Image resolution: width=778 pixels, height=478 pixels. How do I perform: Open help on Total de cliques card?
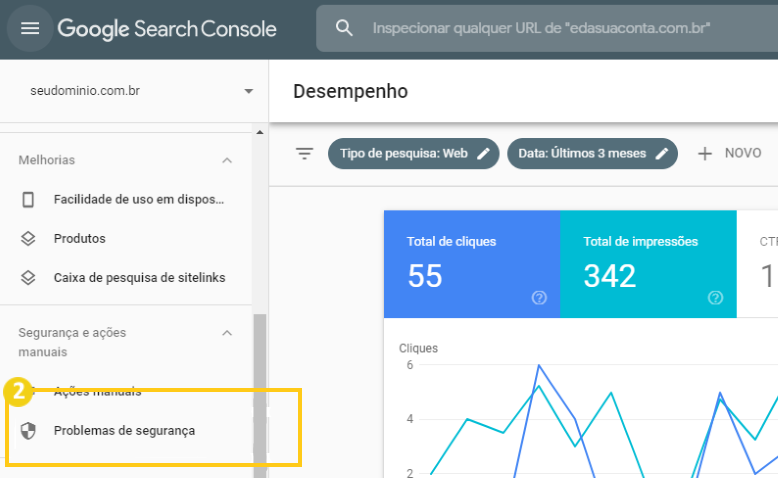click(539, 298)
